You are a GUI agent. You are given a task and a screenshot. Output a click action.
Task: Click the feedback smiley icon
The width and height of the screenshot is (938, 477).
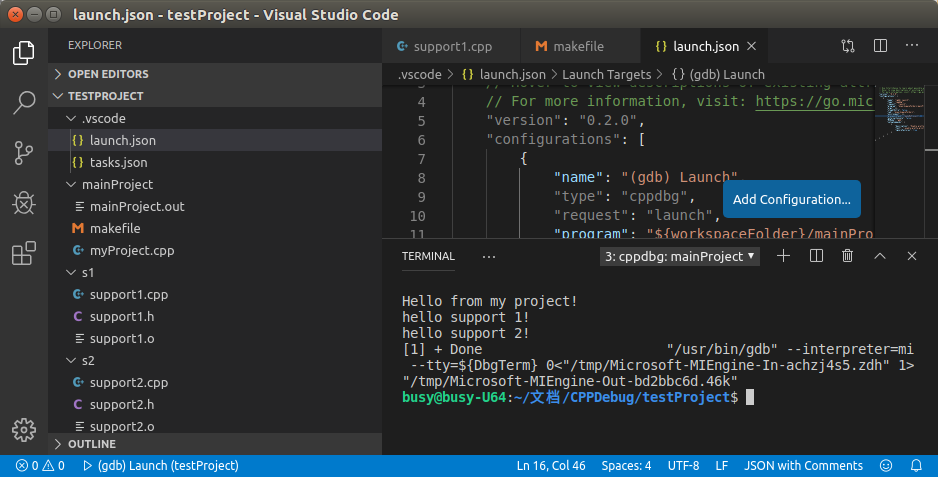pos(886,466)
